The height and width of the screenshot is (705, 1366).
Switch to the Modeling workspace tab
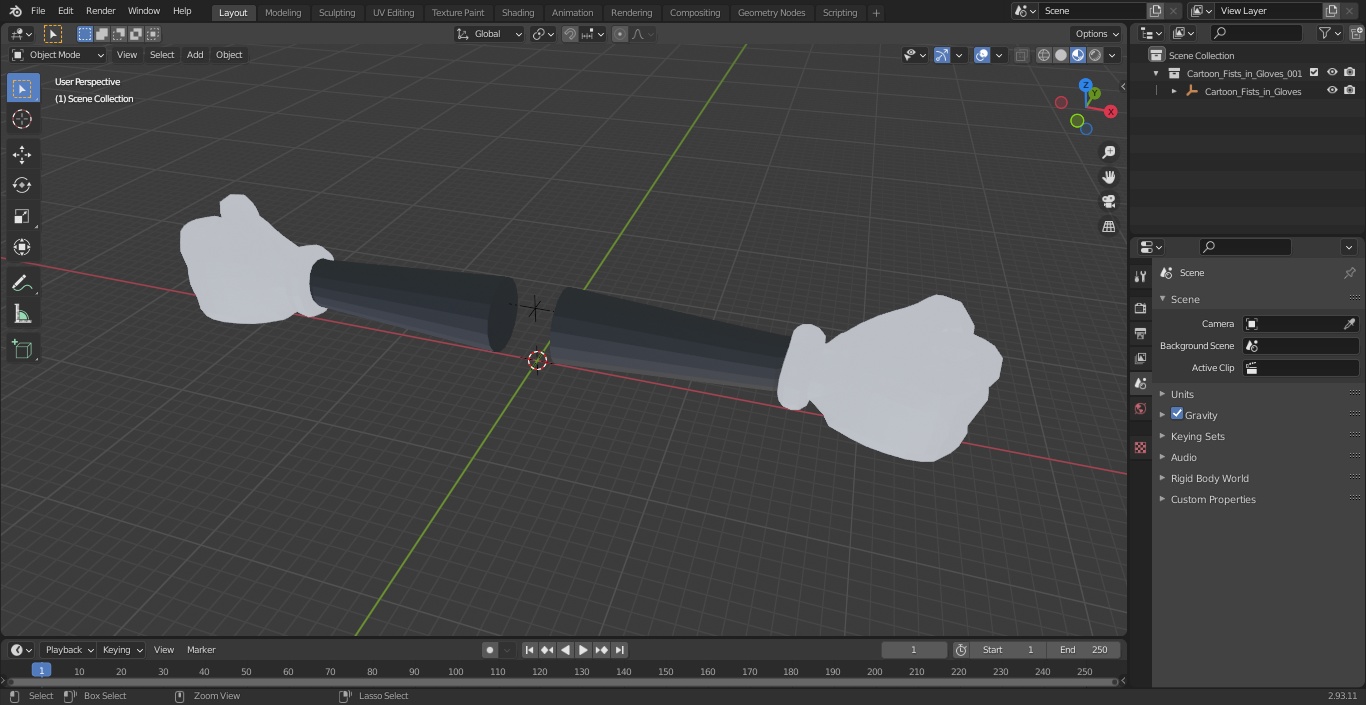pyautogui.click(x=283, y=12)
